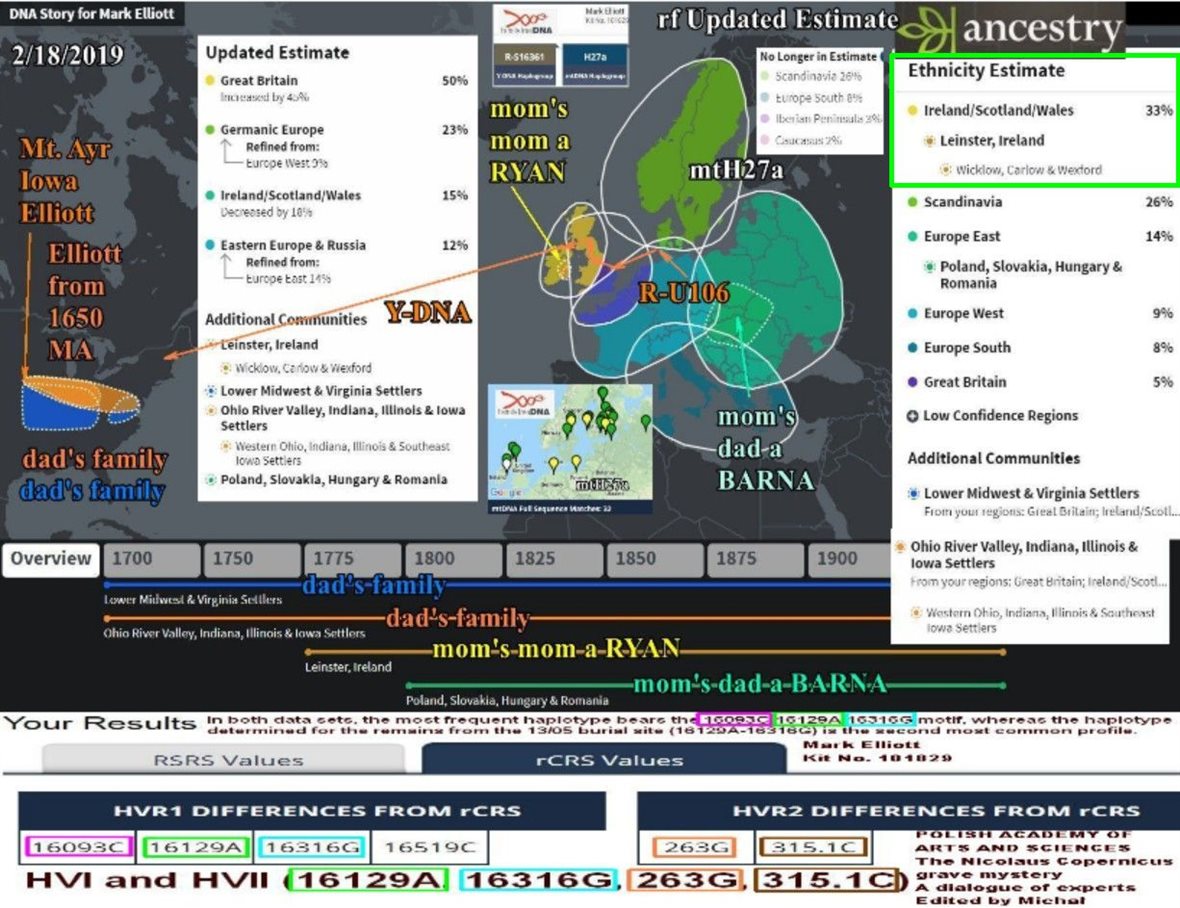Choose the 1875 timeline period
Image resolution: width=1180 pixels, height=908 pixels.
(x=736, y=559)
